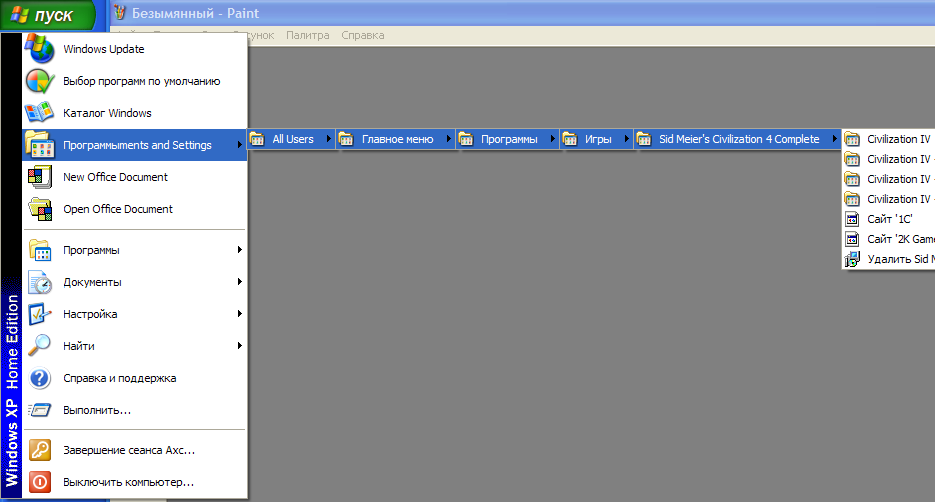The image size is (935, 502).
Task: Click the Программы label in cascading submenu
Action: (509, 140)
